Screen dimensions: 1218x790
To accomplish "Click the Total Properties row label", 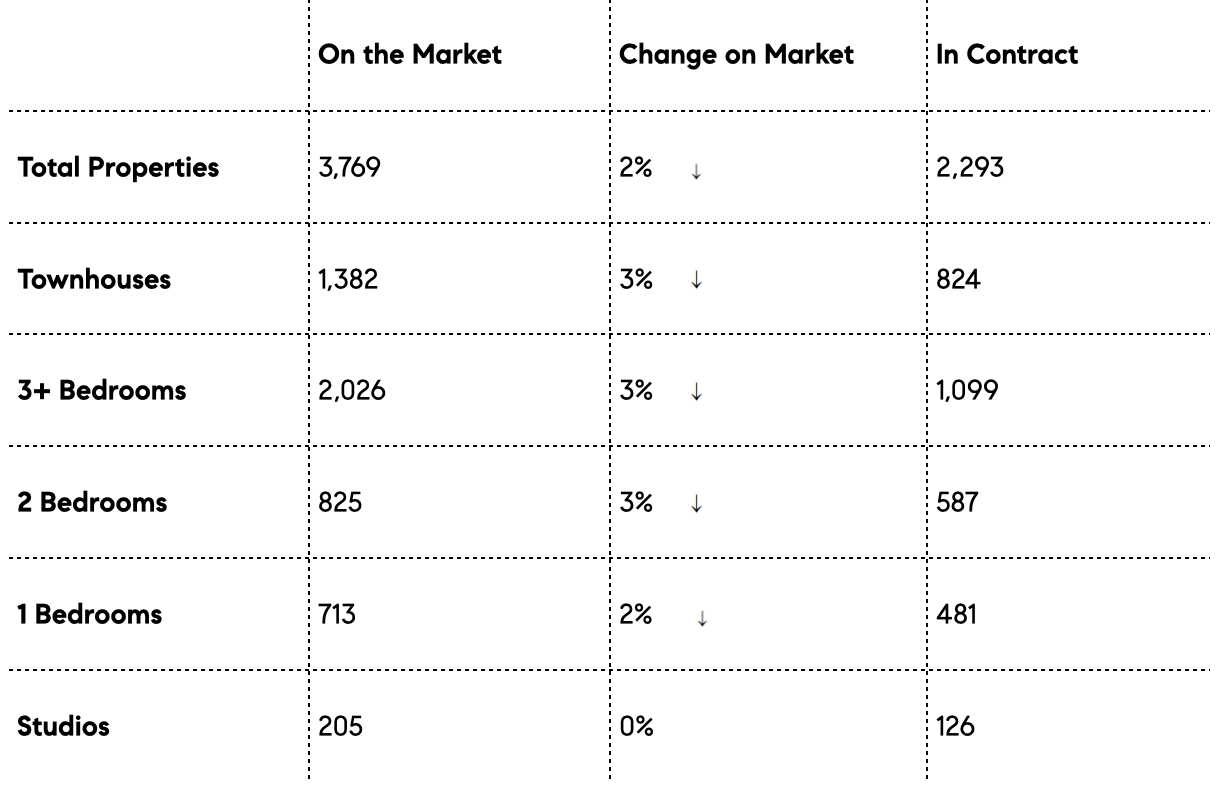I will pyautogui.click(x=118, y=168).
